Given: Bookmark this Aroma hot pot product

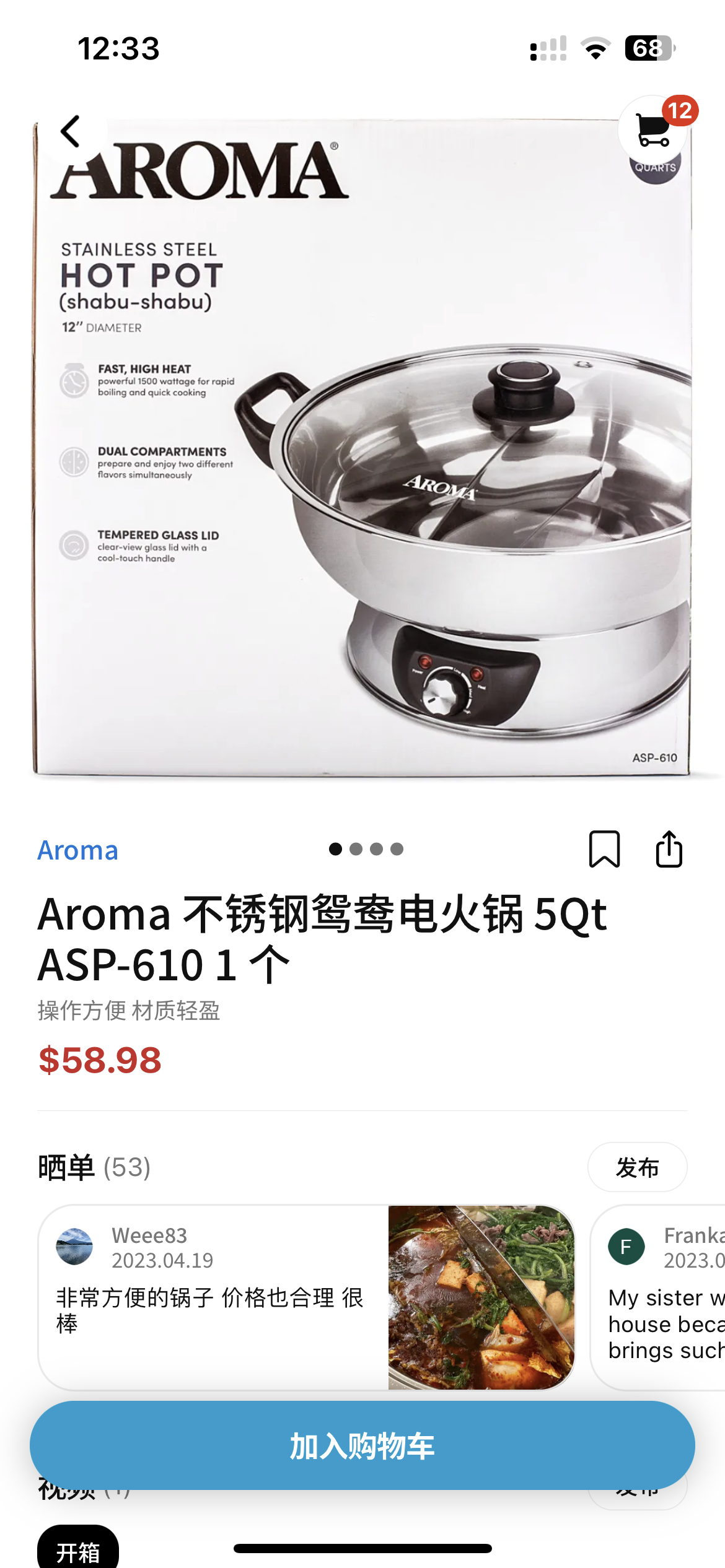Looking at the screenshot, I should coord(604,849).
